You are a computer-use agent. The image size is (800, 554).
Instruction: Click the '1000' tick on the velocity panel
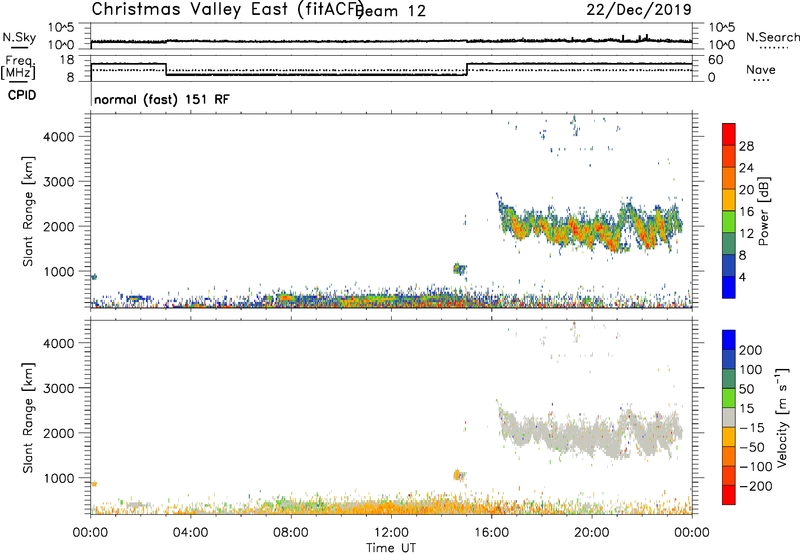click(x=58, y=478)
